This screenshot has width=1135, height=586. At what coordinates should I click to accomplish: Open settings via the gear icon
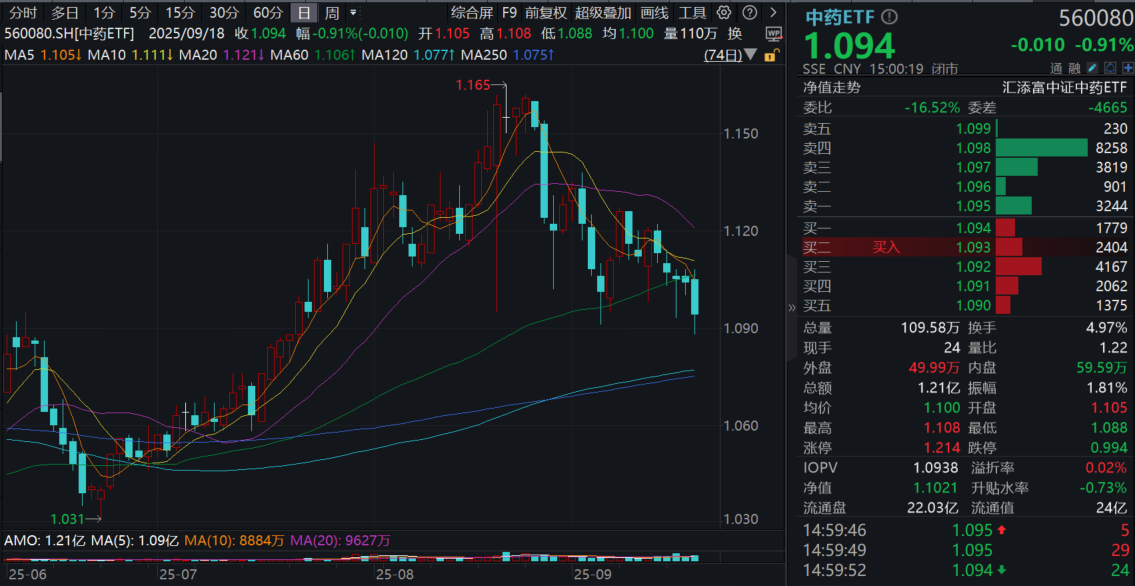click(x=724, y=13)
